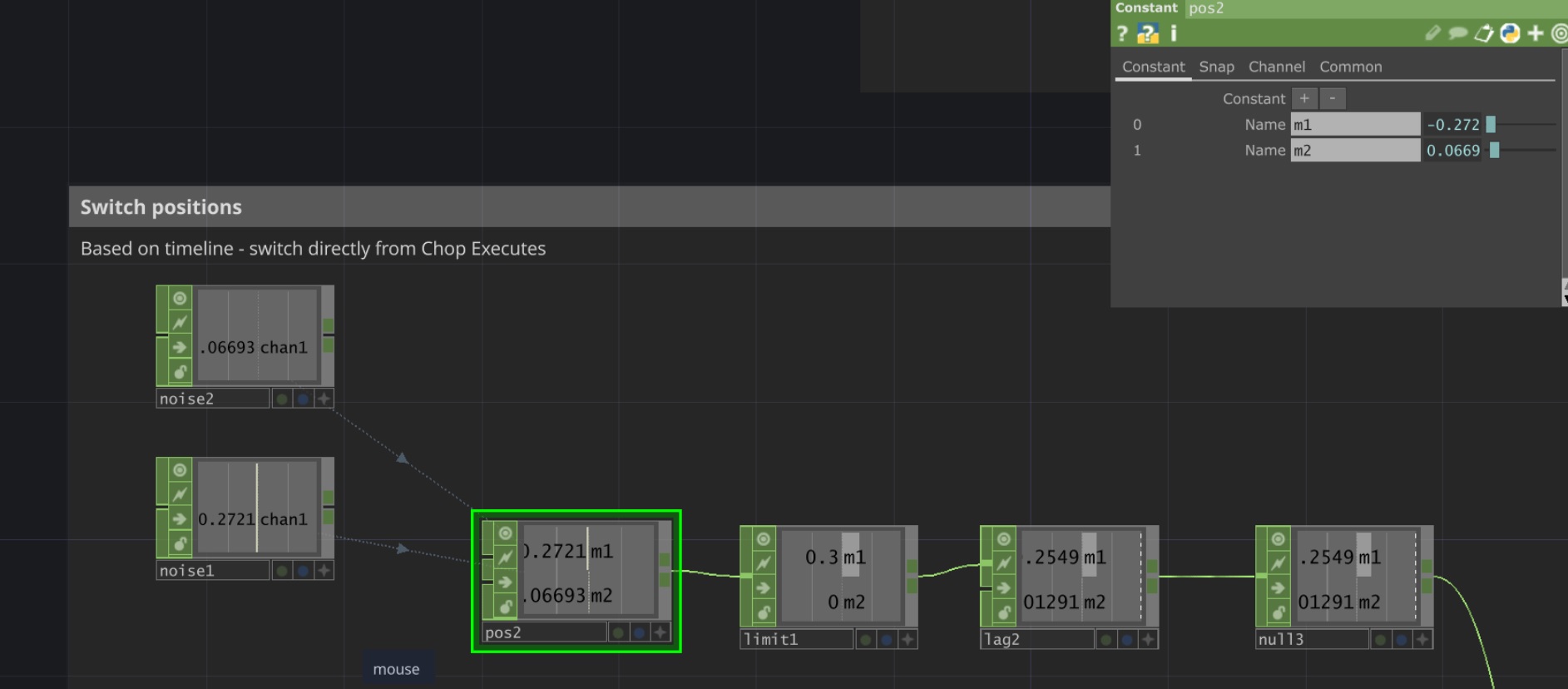The height and width of the screenshot is (689, 1568).
Task: Click the operator info 'i' icon
Action: coord(1174,33)
